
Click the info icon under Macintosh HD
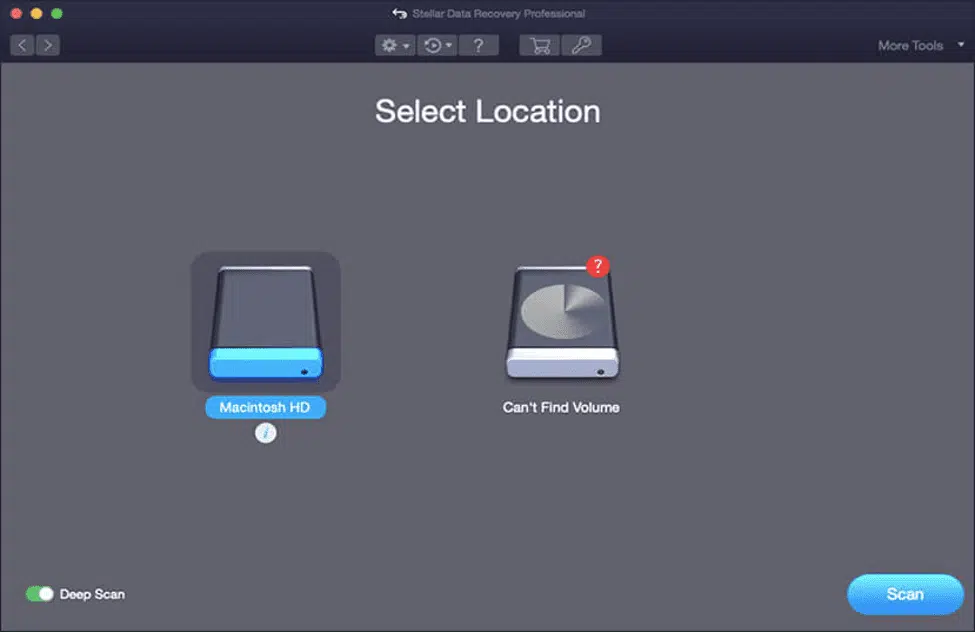point(265,433)
